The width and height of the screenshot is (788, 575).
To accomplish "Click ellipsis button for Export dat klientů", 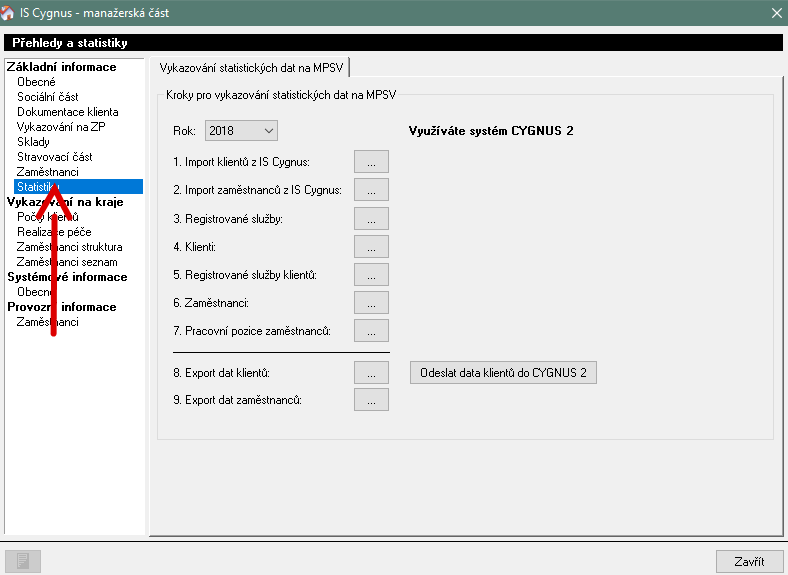I will pos(371,373).
